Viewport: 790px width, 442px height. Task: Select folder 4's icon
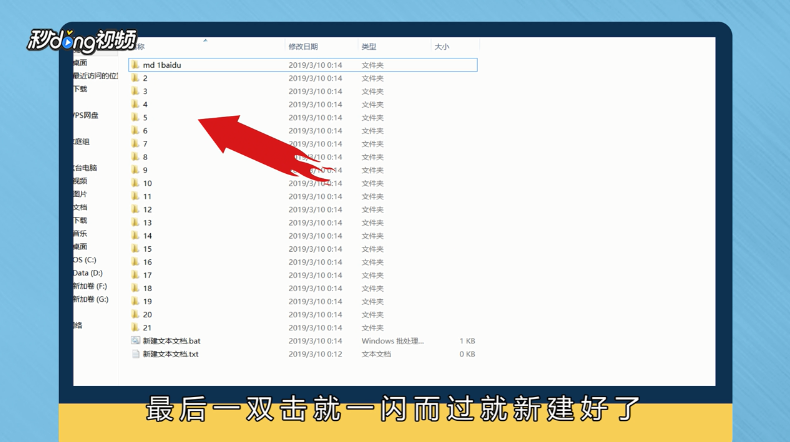pyautogui.click(x=135, y=104)
